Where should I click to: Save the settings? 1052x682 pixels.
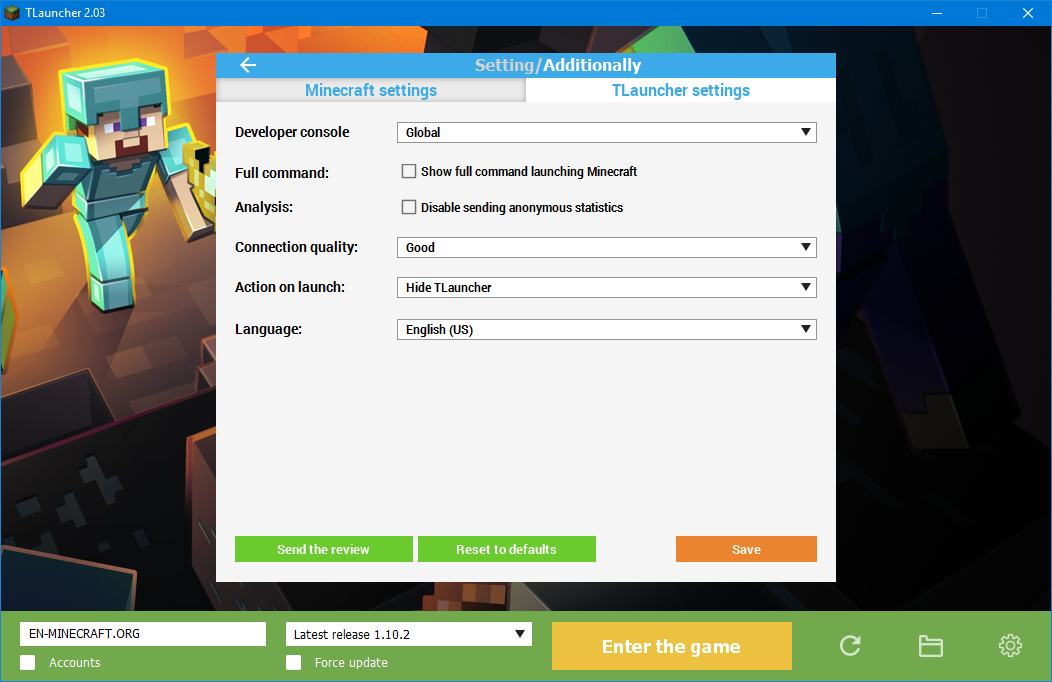coord(746,549)
